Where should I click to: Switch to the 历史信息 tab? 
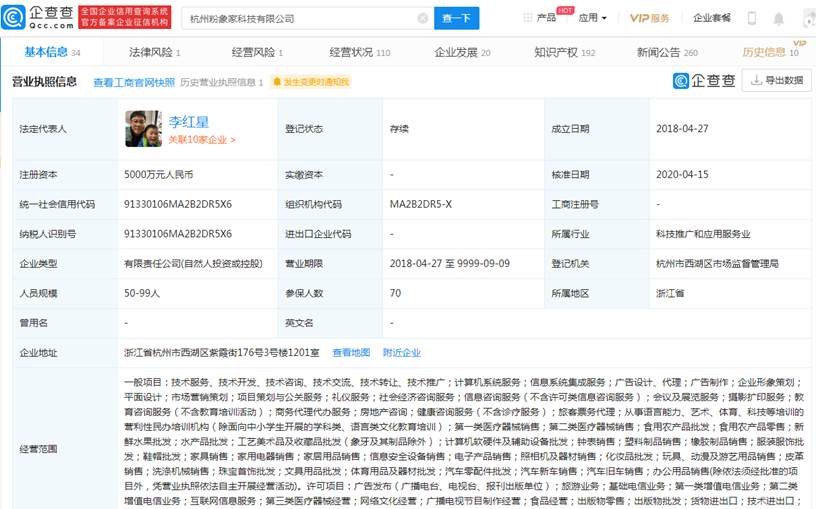coord(770,52)
